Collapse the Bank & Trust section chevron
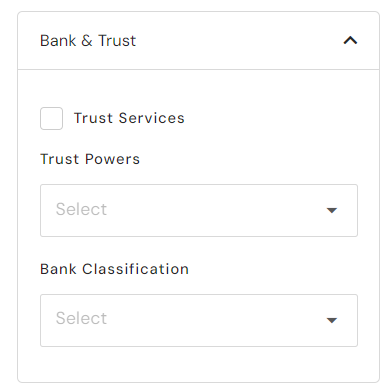The height and width of the screenshot is (388, 390). (350, 41)
